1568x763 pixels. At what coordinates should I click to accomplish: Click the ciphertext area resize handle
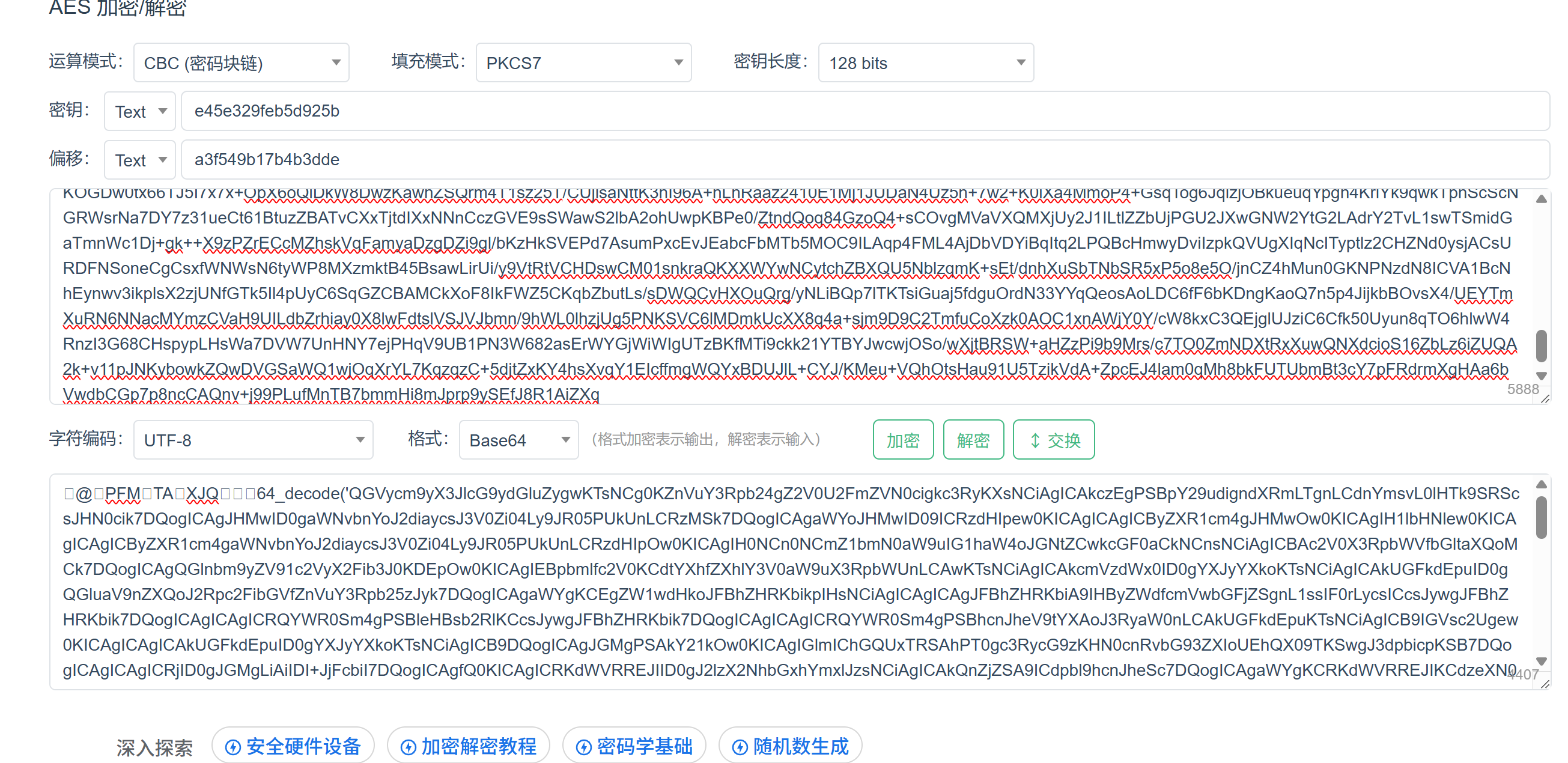pos(1545,400)
